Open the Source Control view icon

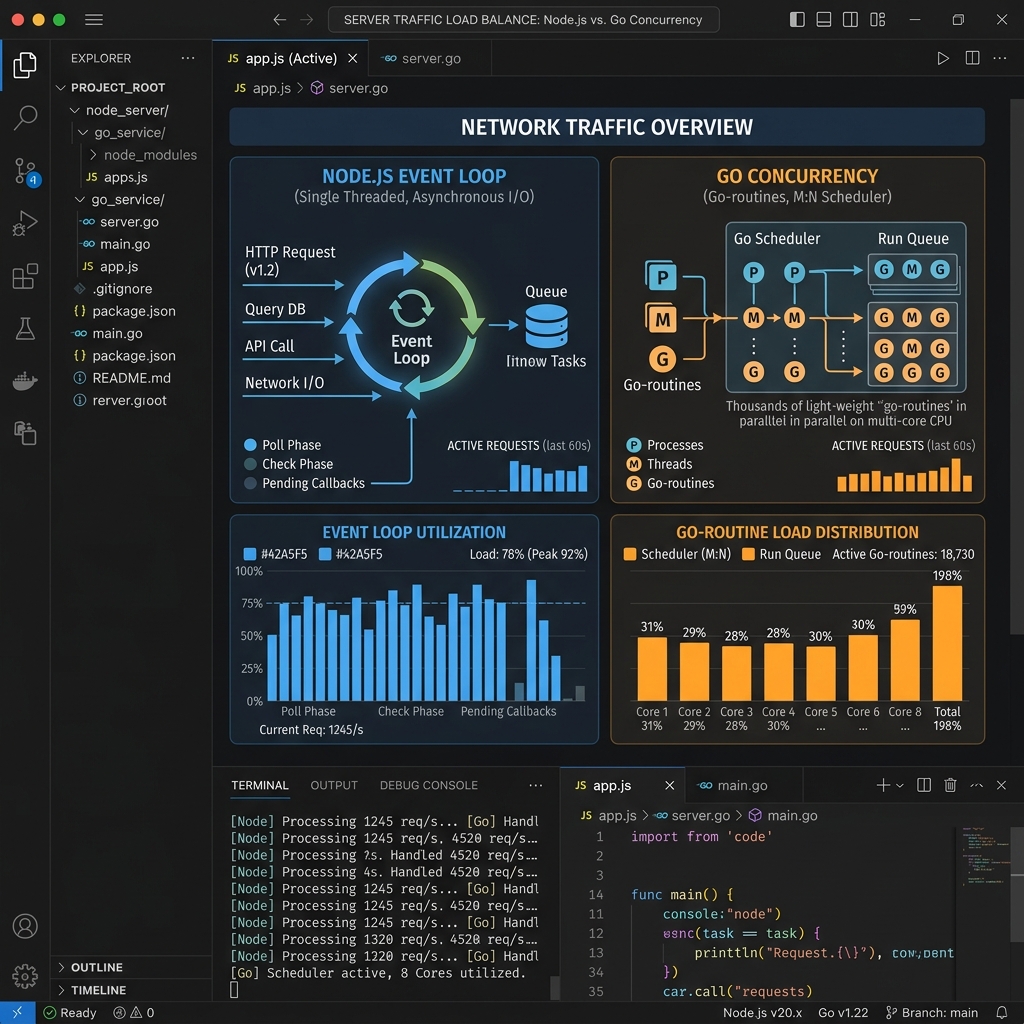click(26, 172)
